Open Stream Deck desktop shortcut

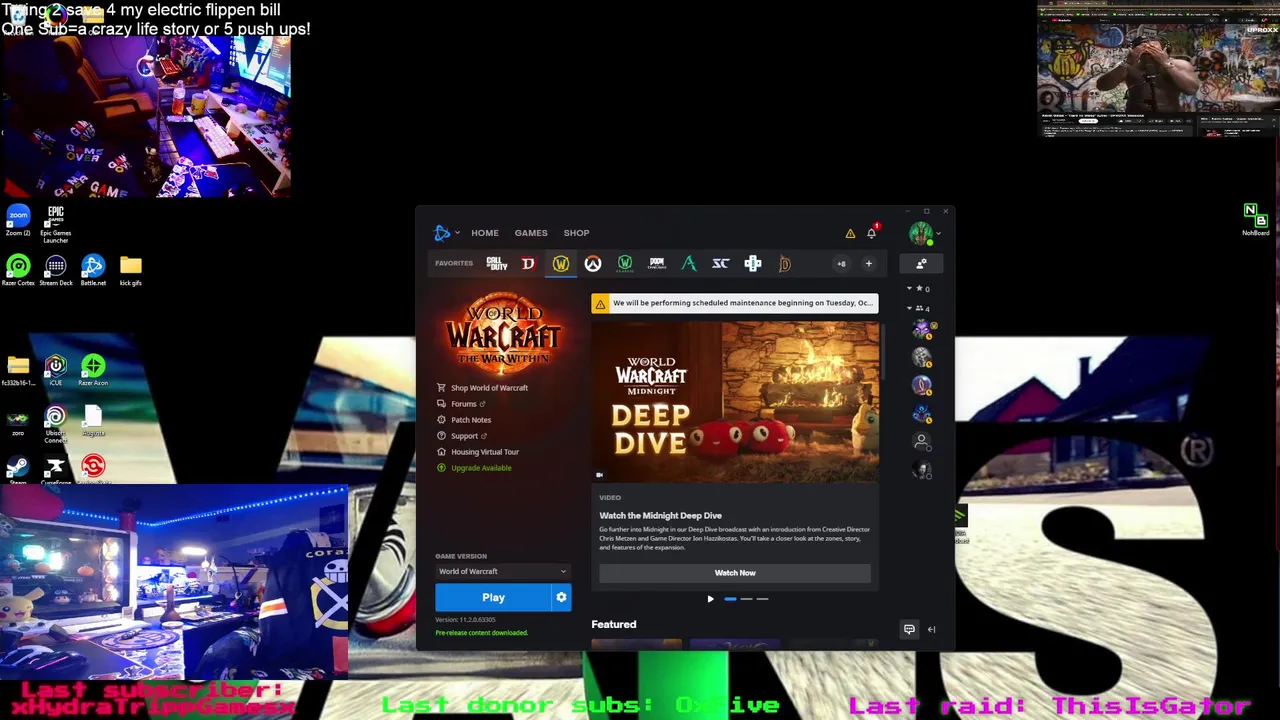point(55,270)
